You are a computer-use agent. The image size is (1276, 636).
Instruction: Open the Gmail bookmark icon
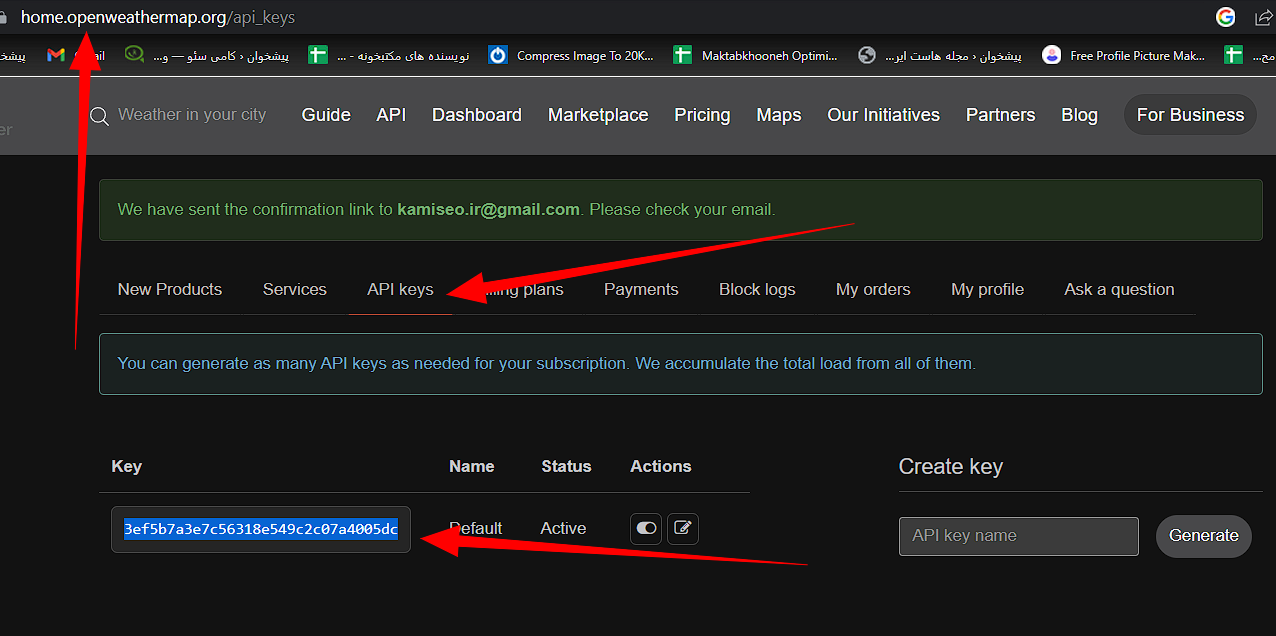(x=56, y=55)
